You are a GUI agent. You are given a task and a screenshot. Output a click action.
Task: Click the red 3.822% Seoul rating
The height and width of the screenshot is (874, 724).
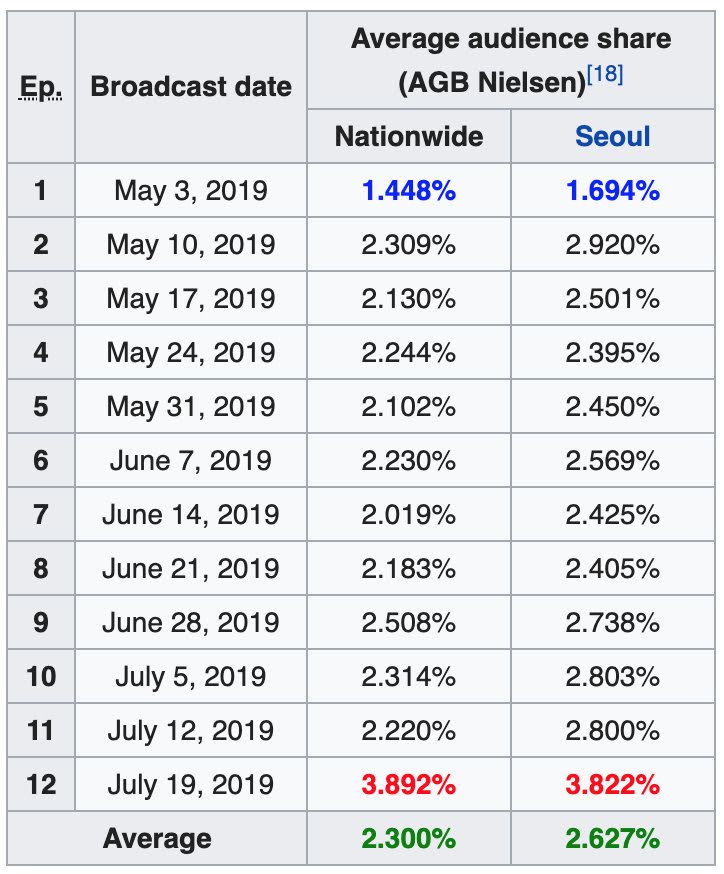pos(612,785)
